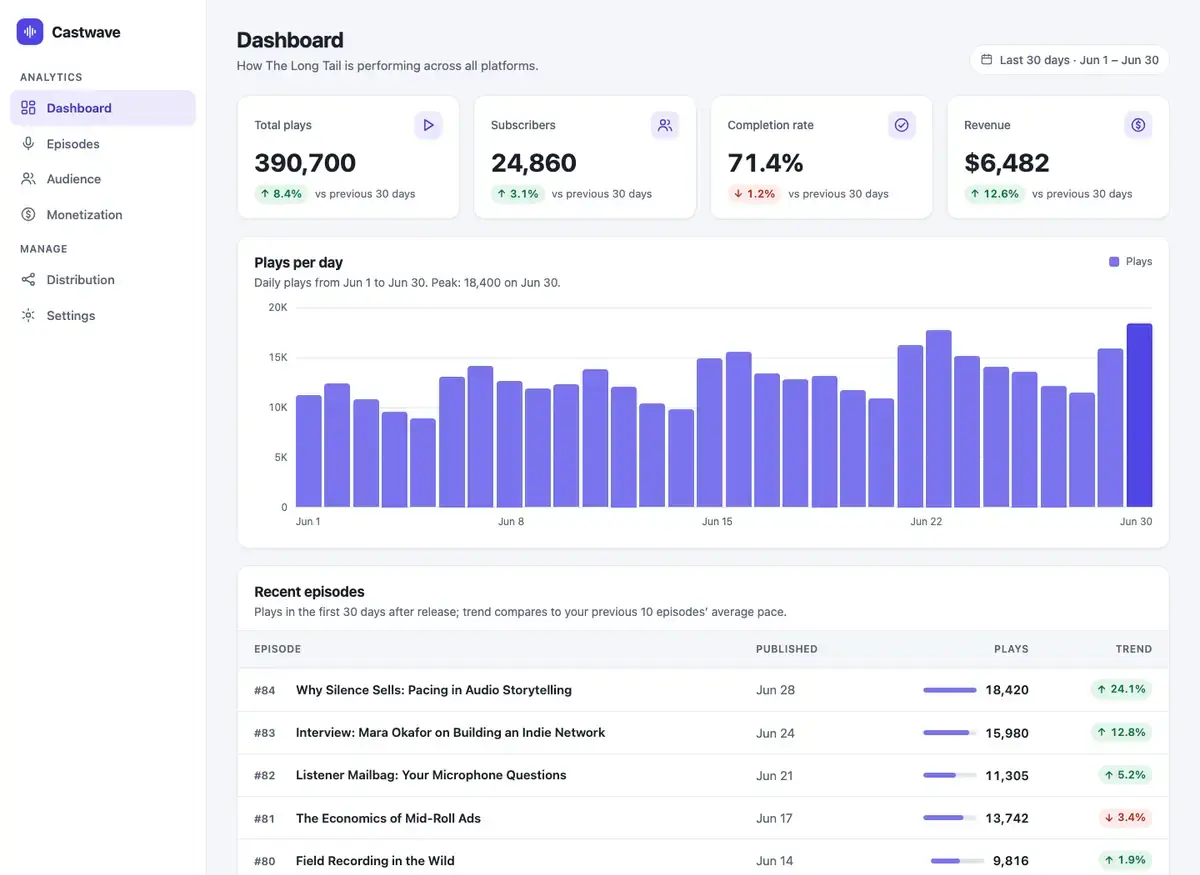Sort by the Episode column header
Screen dimensions: 1200x875
pyautogui.click(x=278, y=649)
